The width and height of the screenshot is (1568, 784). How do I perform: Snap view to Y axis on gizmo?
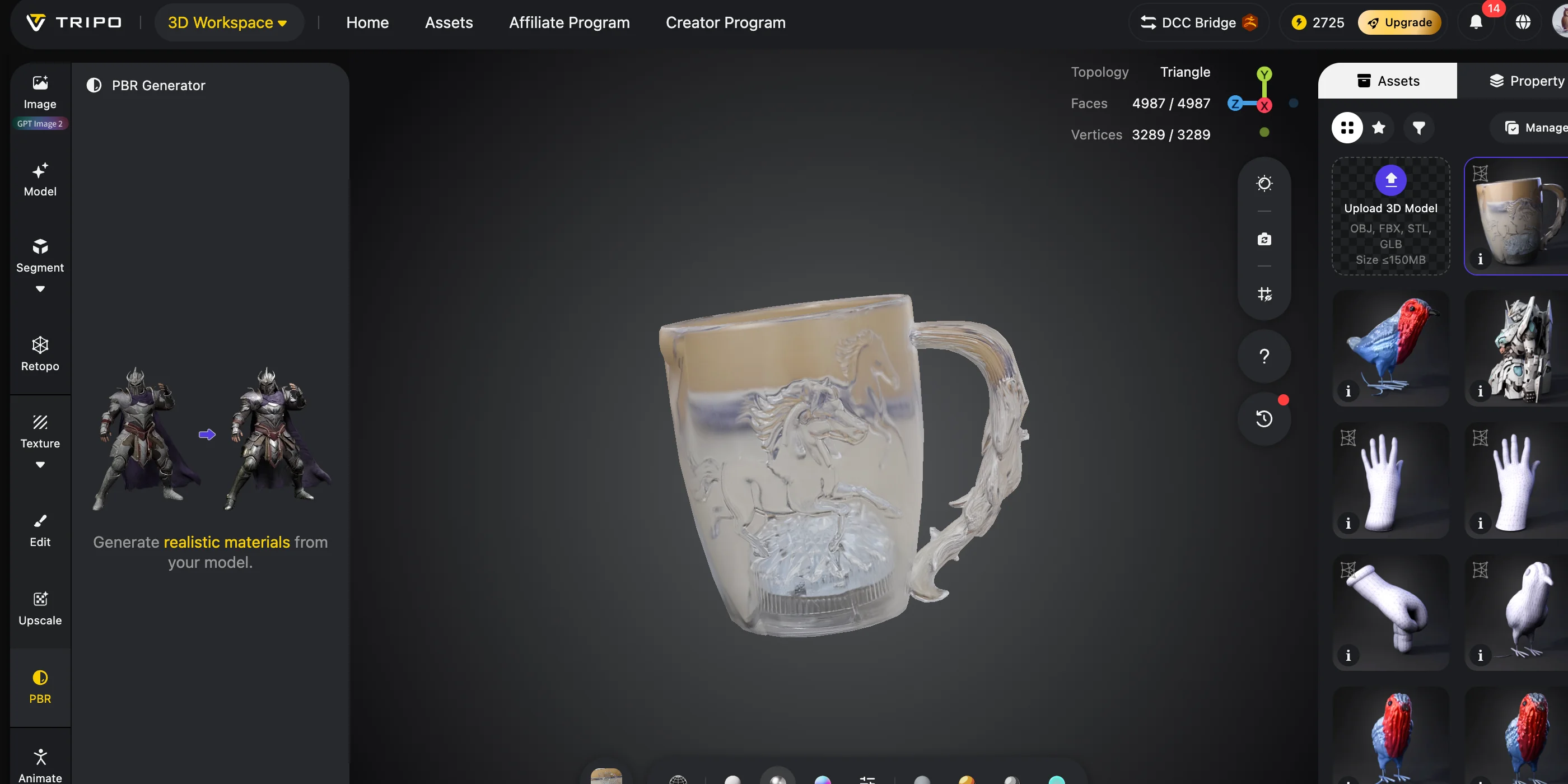pyautogui.click(x=1264, y=74)
